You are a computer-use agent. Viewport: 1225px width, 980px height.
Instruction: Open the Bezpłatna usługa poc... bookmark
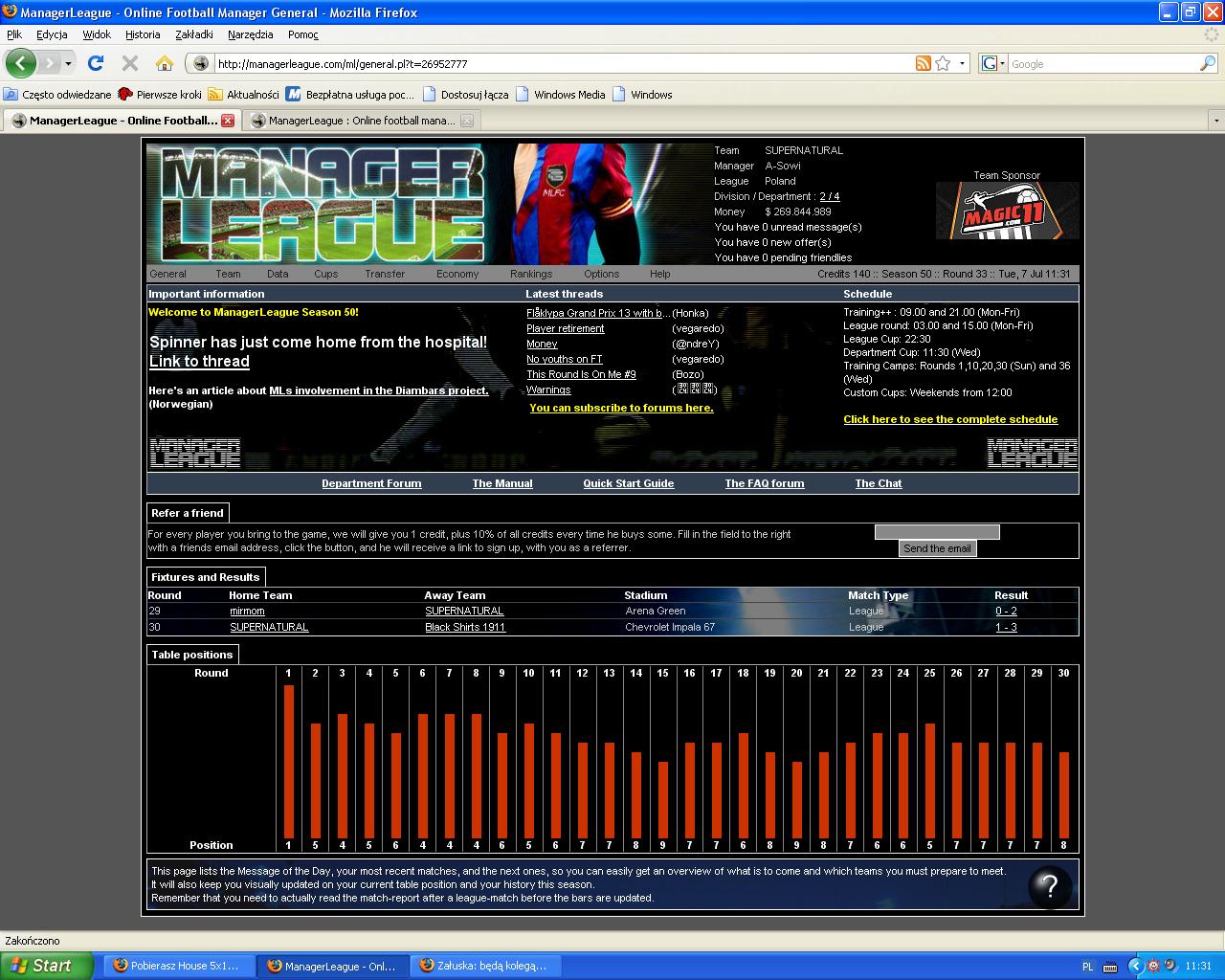pos(350,95)
